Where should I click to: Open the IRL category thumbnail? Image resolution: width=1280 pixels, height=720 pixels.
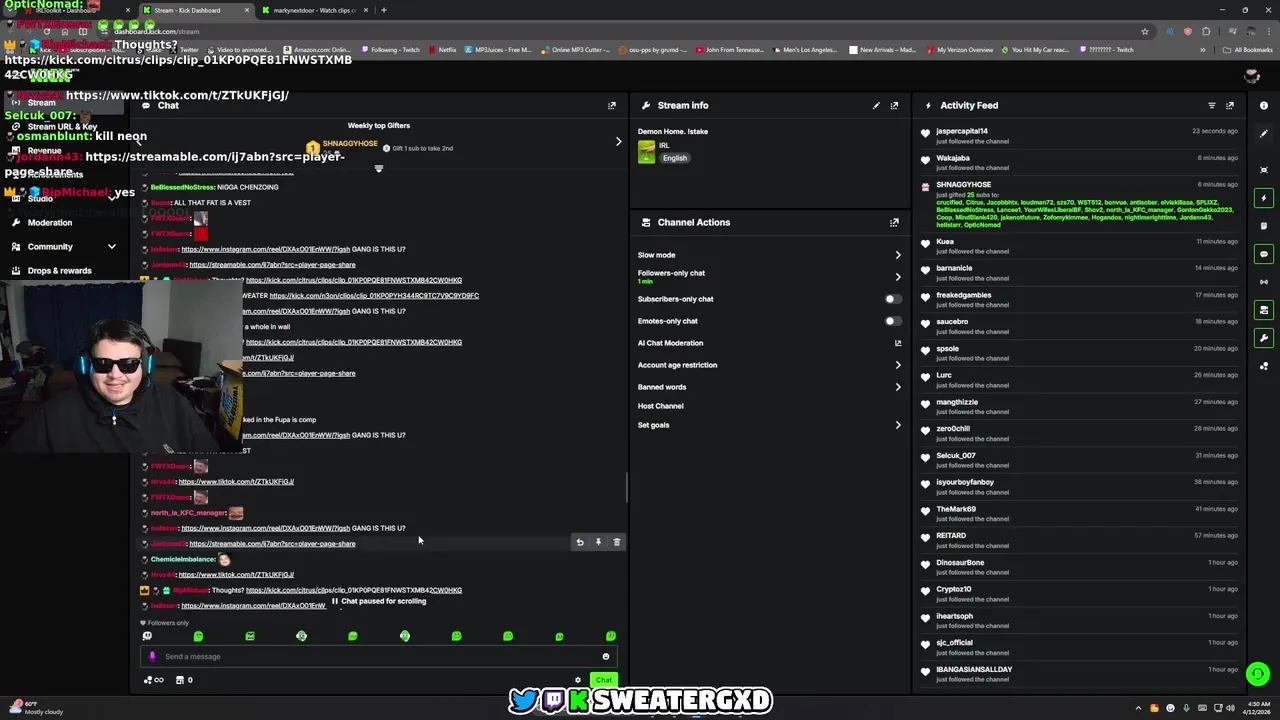point(646,152)
